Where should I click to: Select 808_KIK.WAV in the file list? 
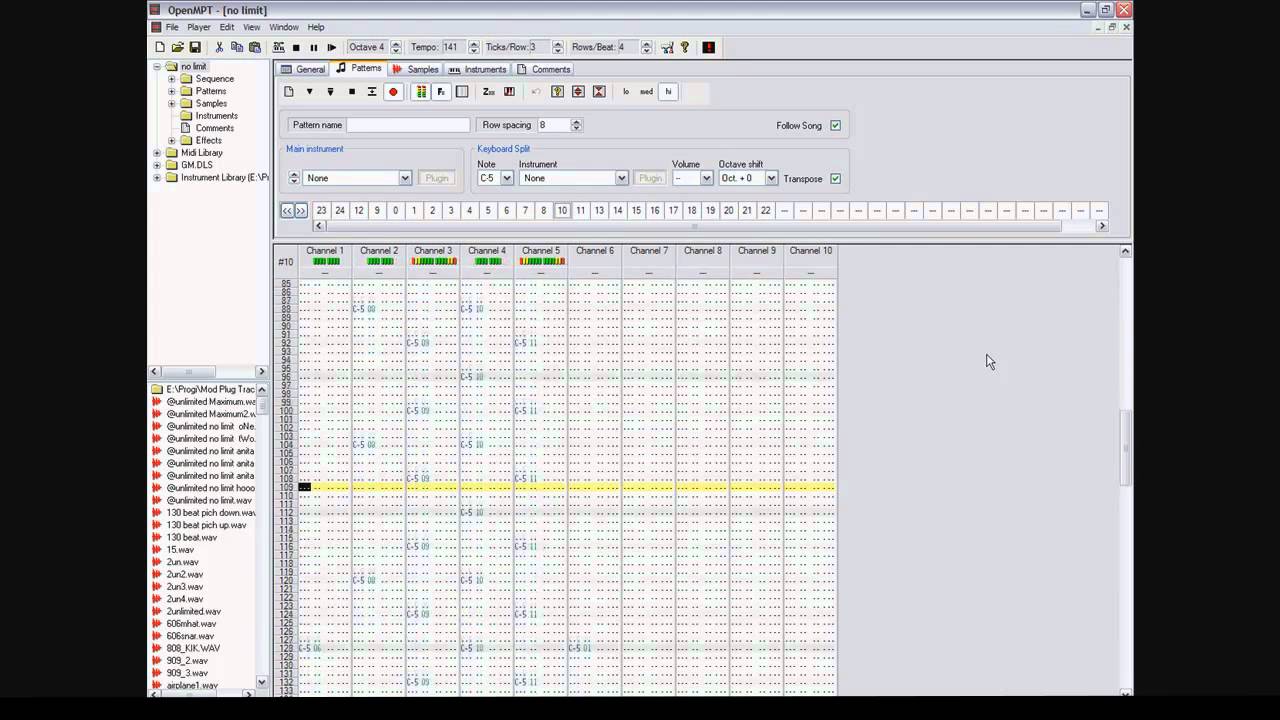(193, 648)
